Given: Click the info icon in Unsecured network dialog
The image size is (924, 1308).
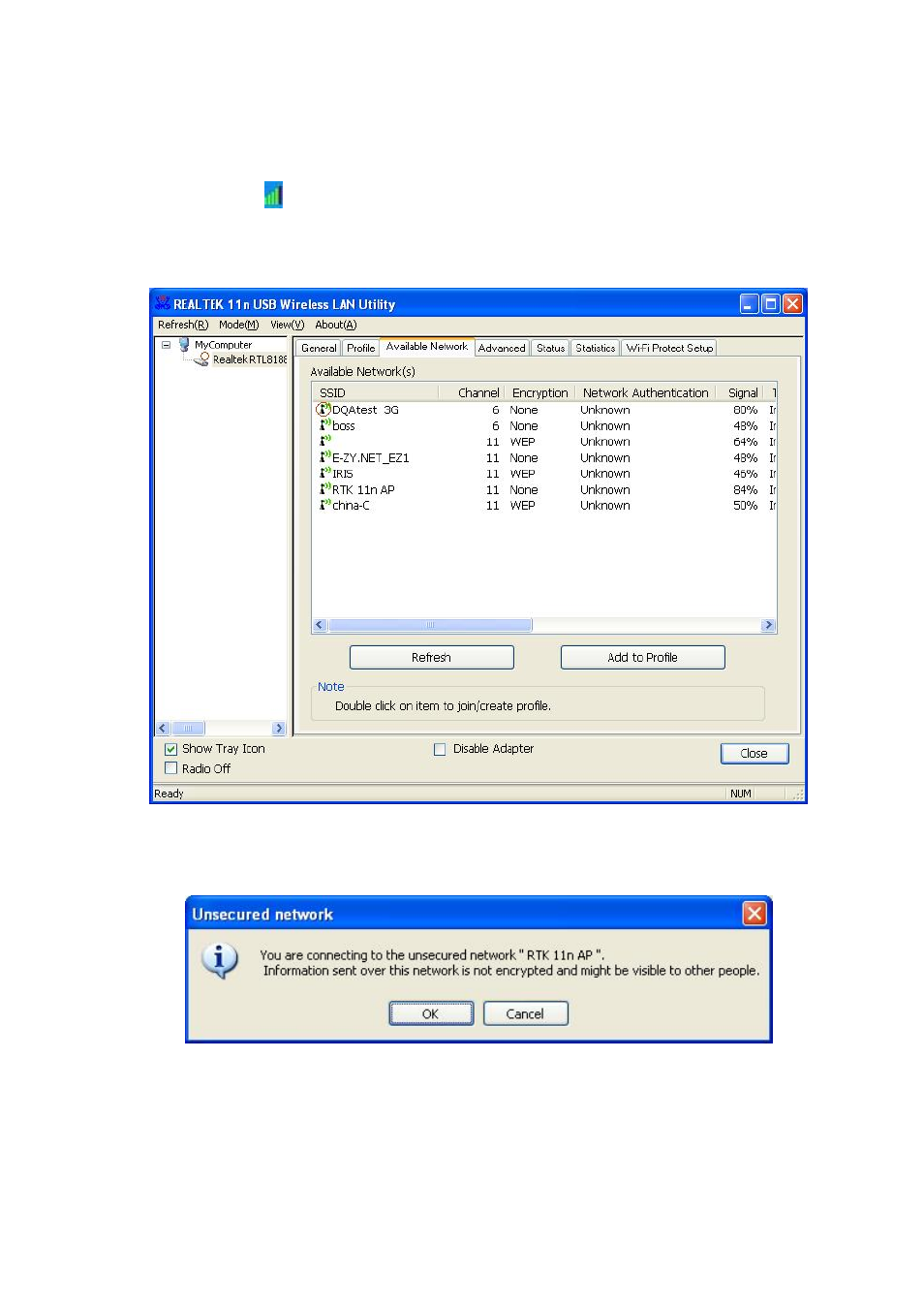Looking at the screenshot, I should [220, 960].
